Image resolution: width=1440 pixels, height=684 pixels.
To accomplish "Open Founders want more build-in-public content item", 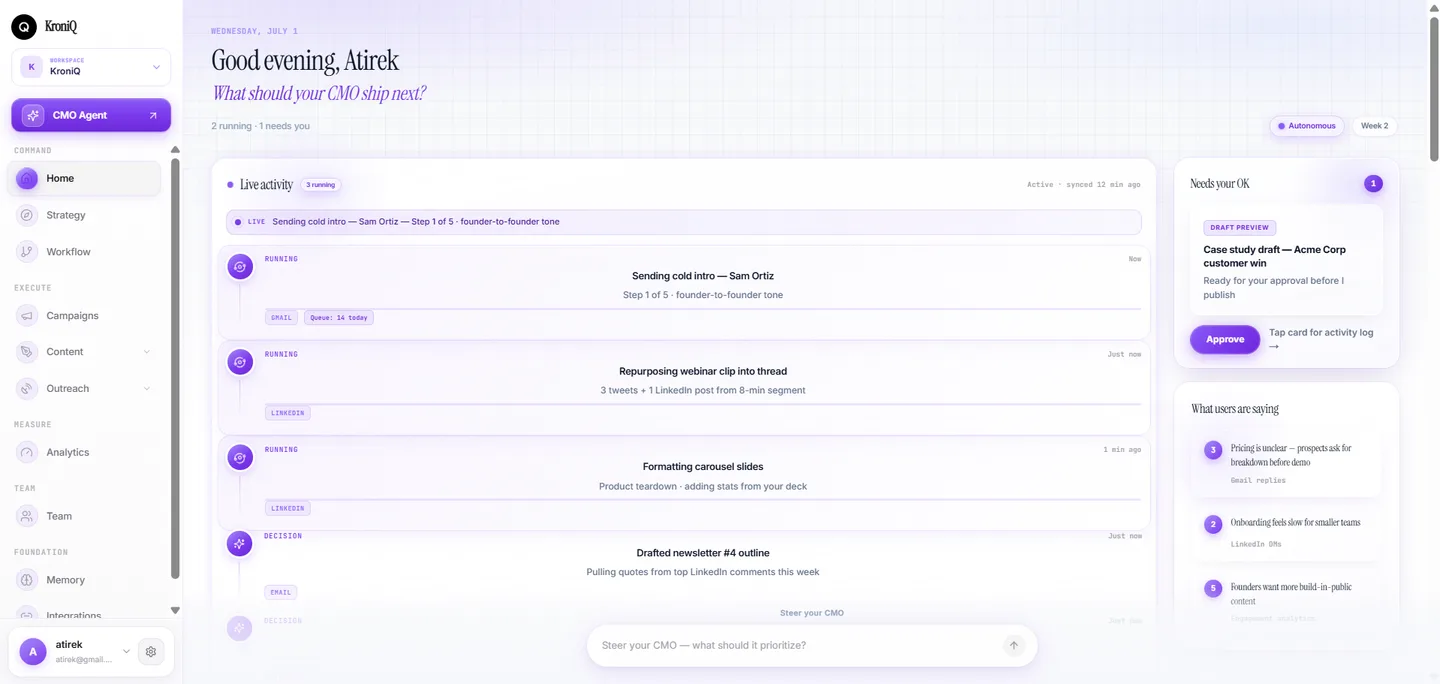I will coord(1286,598).
